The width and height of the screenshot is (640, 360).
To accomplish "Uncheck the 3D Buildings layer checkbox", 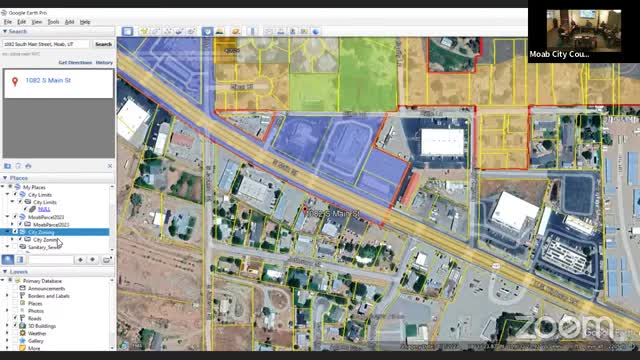I will click(15, 326).
